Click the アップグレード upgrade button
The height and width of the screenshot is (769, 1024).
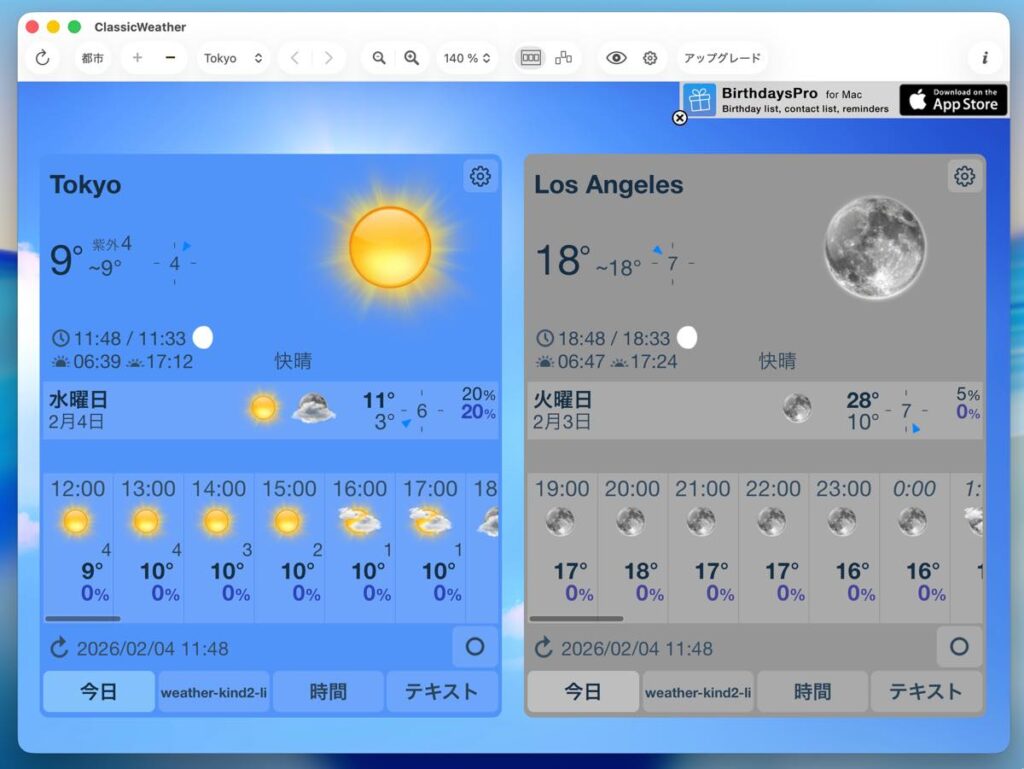722,58
